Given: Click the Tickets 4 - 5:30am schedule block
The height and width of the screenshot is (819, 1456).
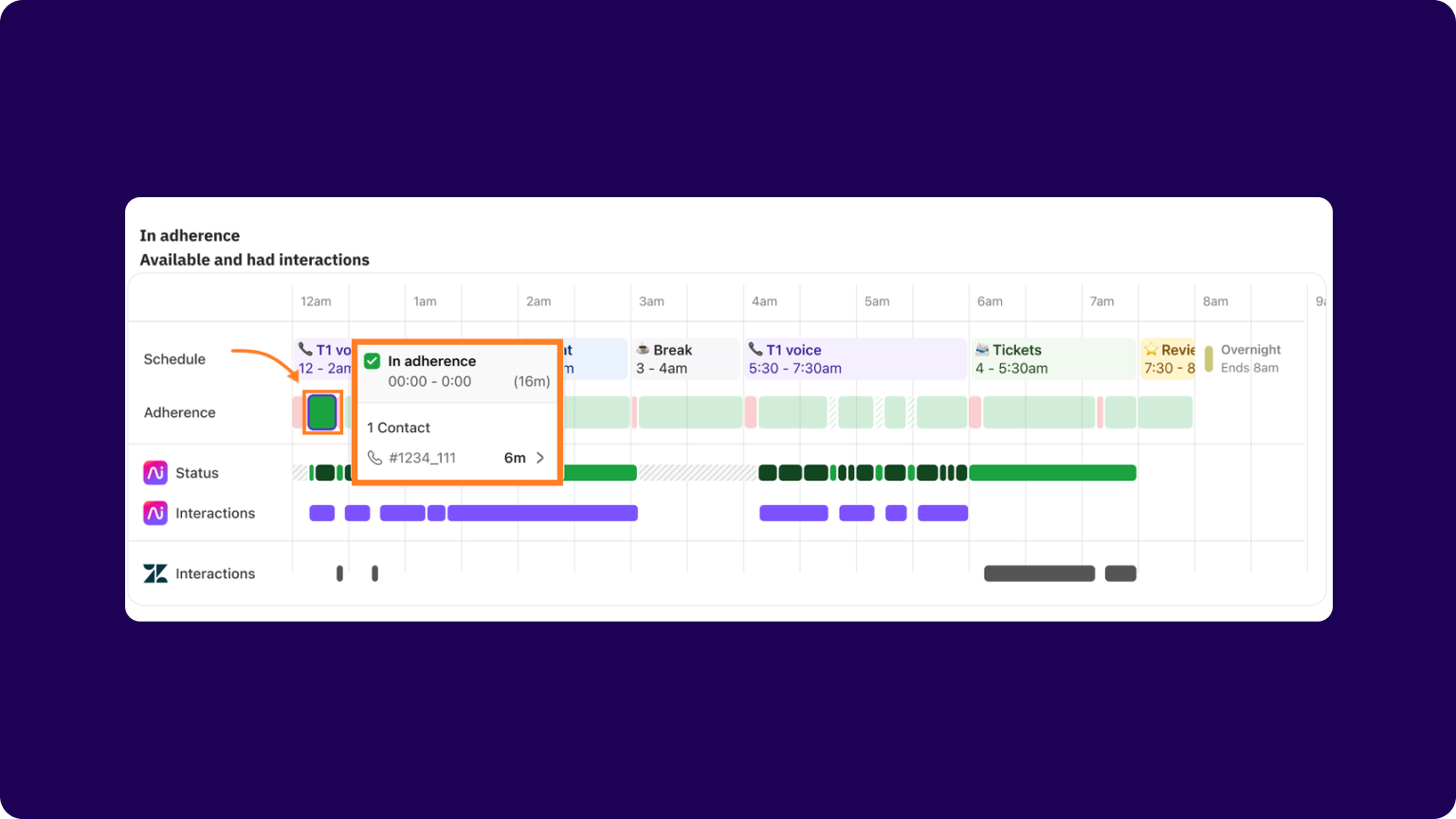Looking at the screenshot, I should [x=1052, y=359].
